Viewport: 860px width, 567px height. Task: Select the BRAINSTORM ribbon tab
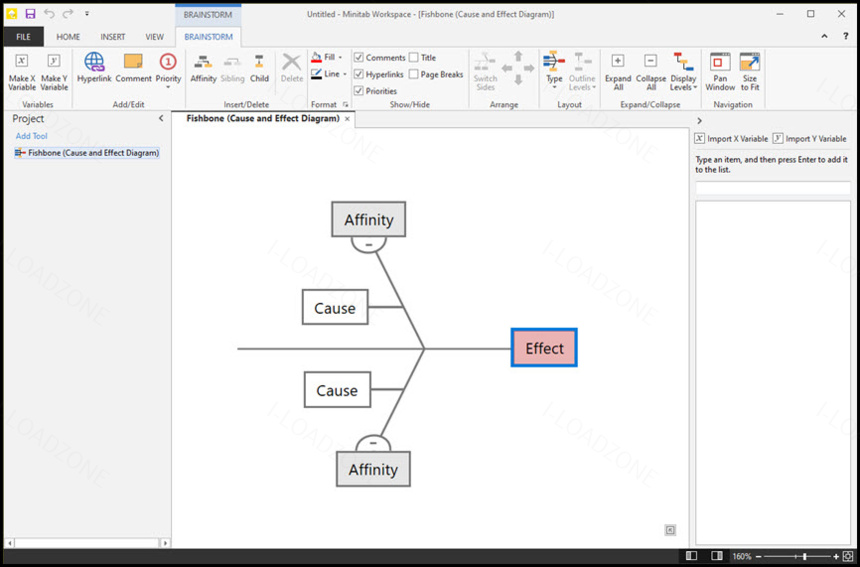coord(208,37)
